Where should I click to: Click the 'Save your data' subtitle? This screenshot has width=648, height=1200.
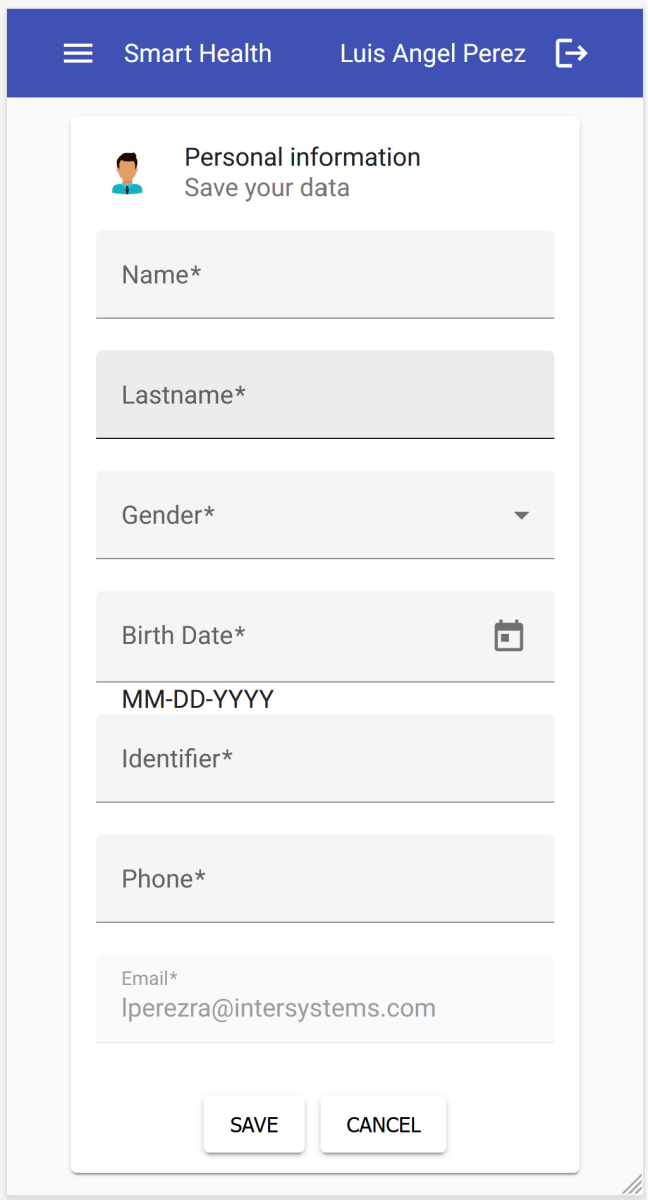(267, 188)
